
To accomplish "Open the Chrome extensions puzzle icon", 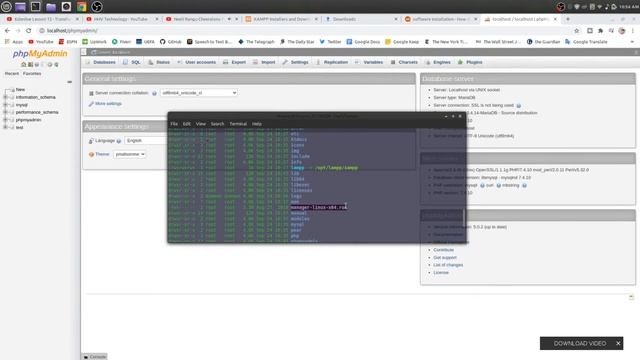I will (x=600, y=31).
